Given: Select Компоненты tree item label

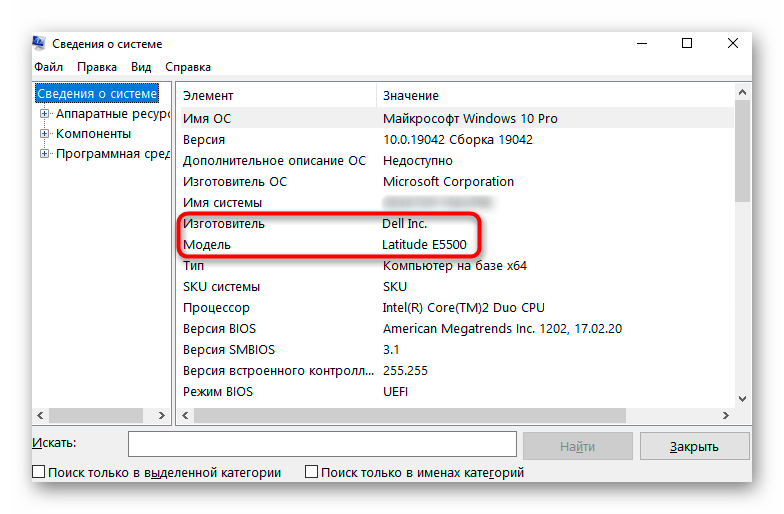Looking at the screenshot, I should pyautogui.click(x=94, y=134).
